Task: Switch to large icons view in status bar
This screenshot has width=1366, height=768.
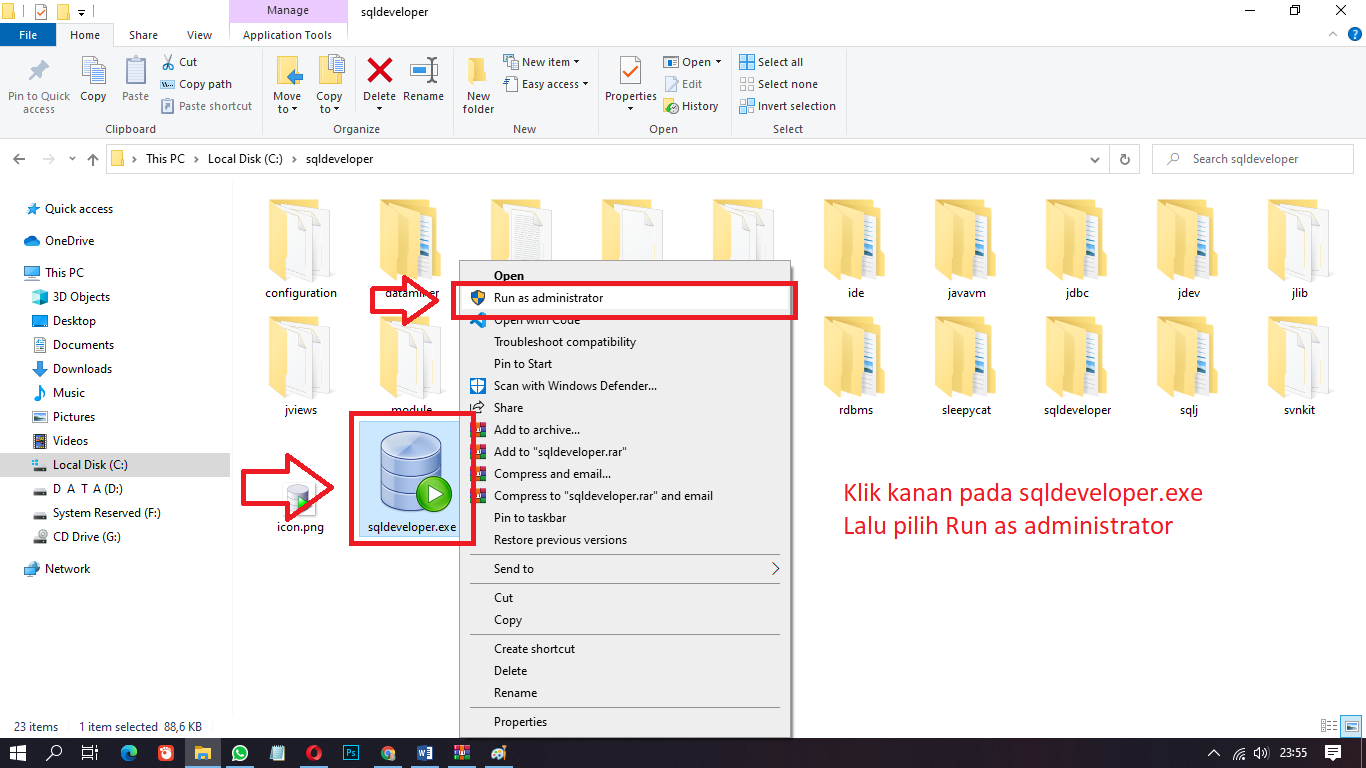Action: click(1351, 727)
